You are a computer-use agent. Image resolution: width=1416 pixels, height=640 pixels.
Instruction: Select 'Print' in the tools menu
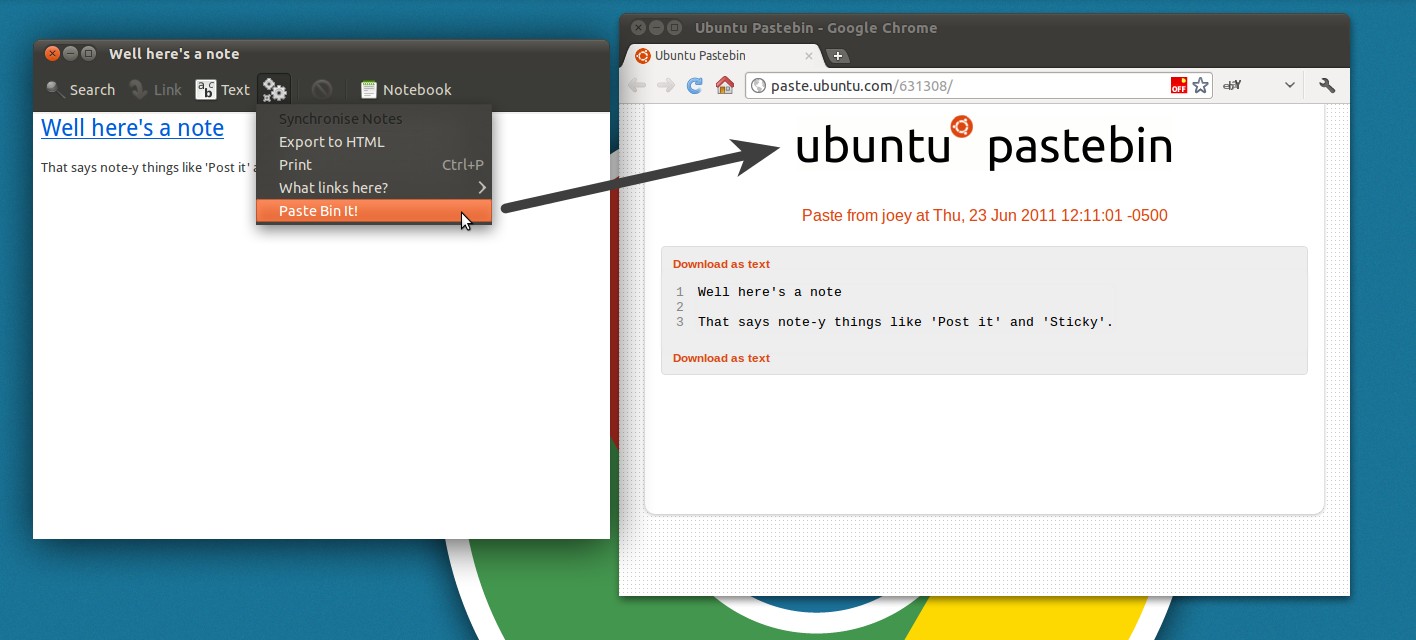click(374, 165)
